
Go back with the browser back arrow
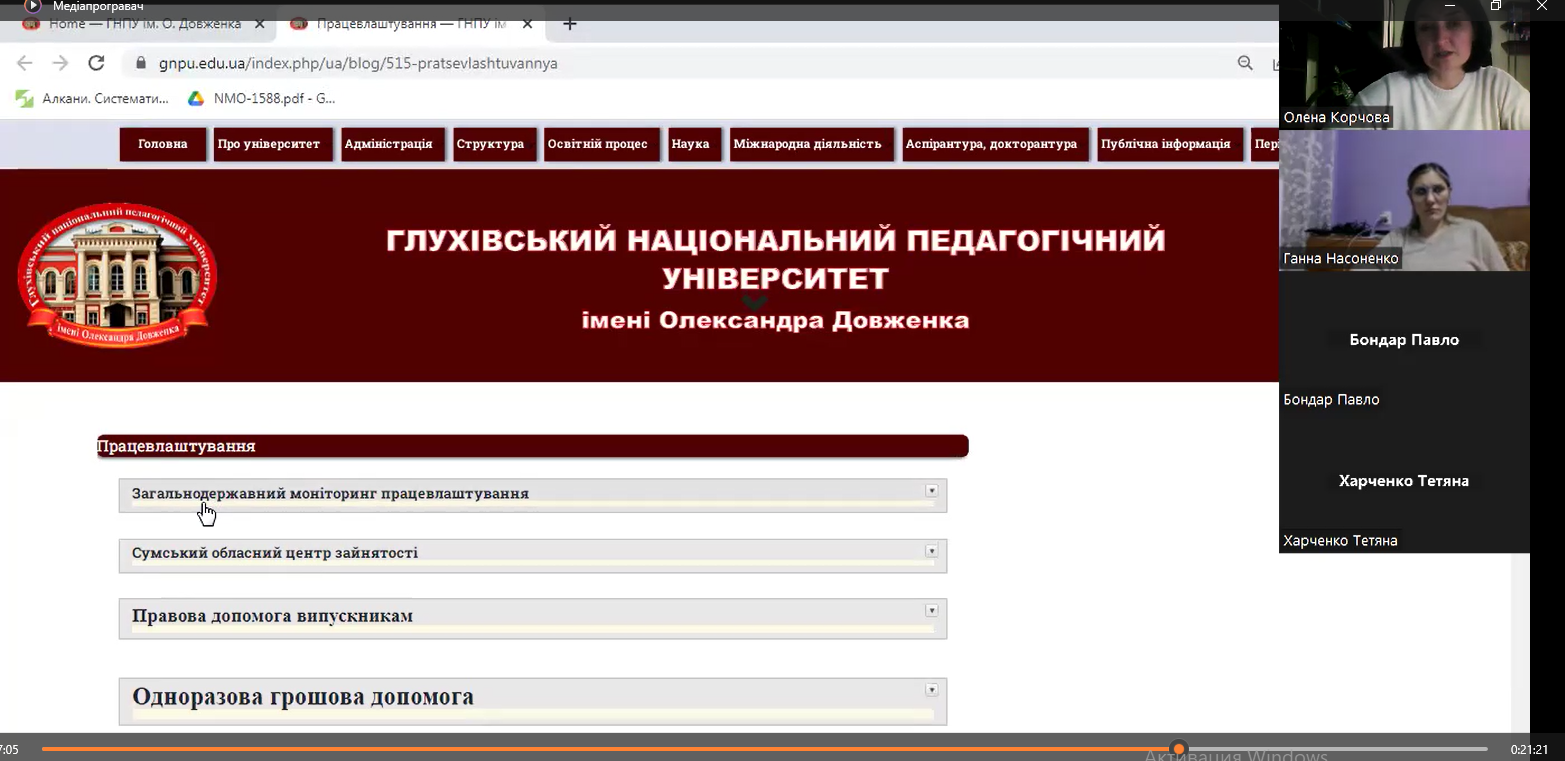tap(25, 63)
